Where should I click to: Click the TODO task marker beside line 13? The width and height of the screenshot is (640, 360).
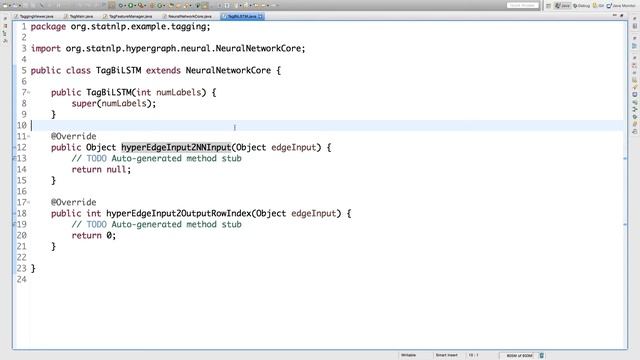pos(14,159)
